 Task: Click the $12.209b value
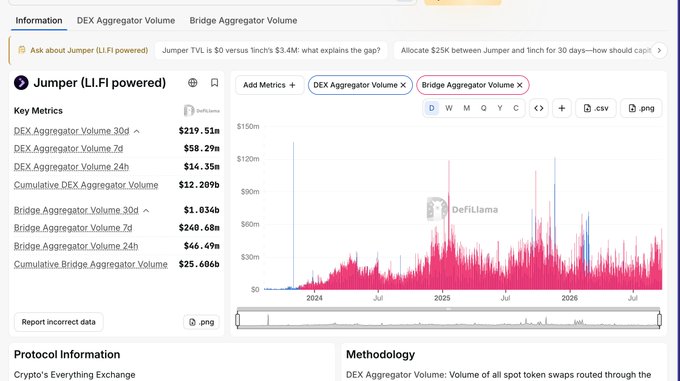(x=199, y=185)
